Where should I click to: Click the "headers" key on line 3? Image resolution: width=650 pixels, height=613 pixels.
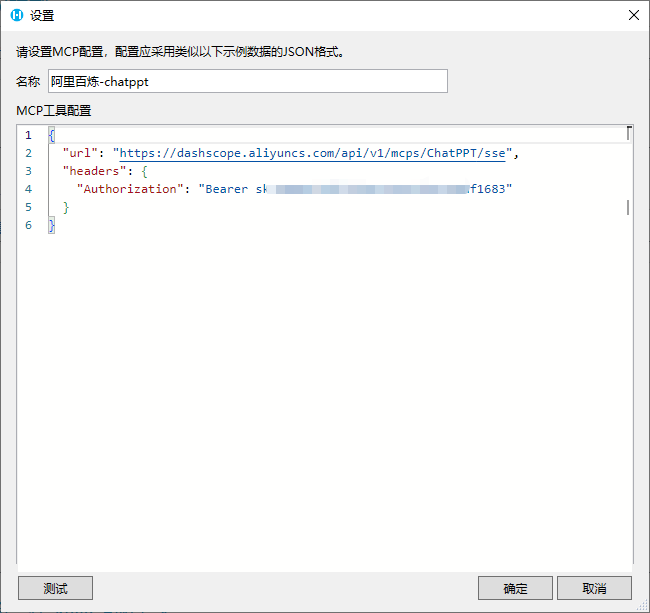click(x=95, y=171)
